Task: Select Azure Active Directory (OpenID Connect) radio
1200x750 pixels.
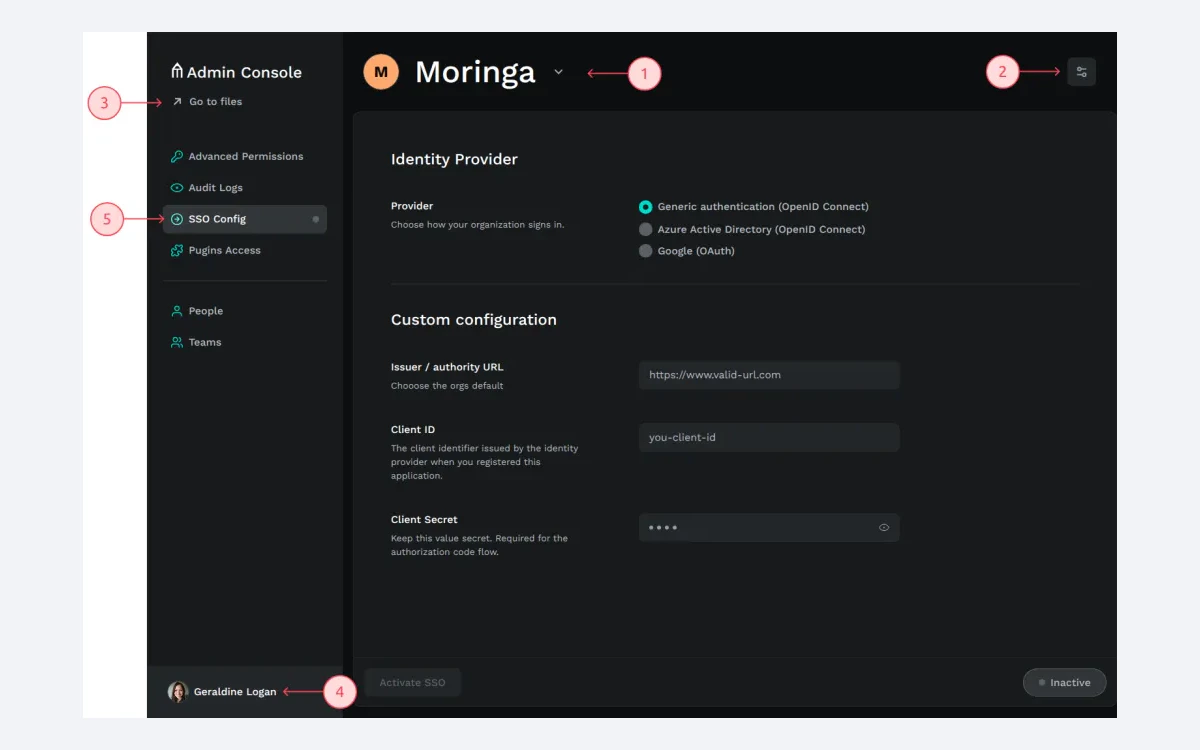Action: (x=646, y=229)
